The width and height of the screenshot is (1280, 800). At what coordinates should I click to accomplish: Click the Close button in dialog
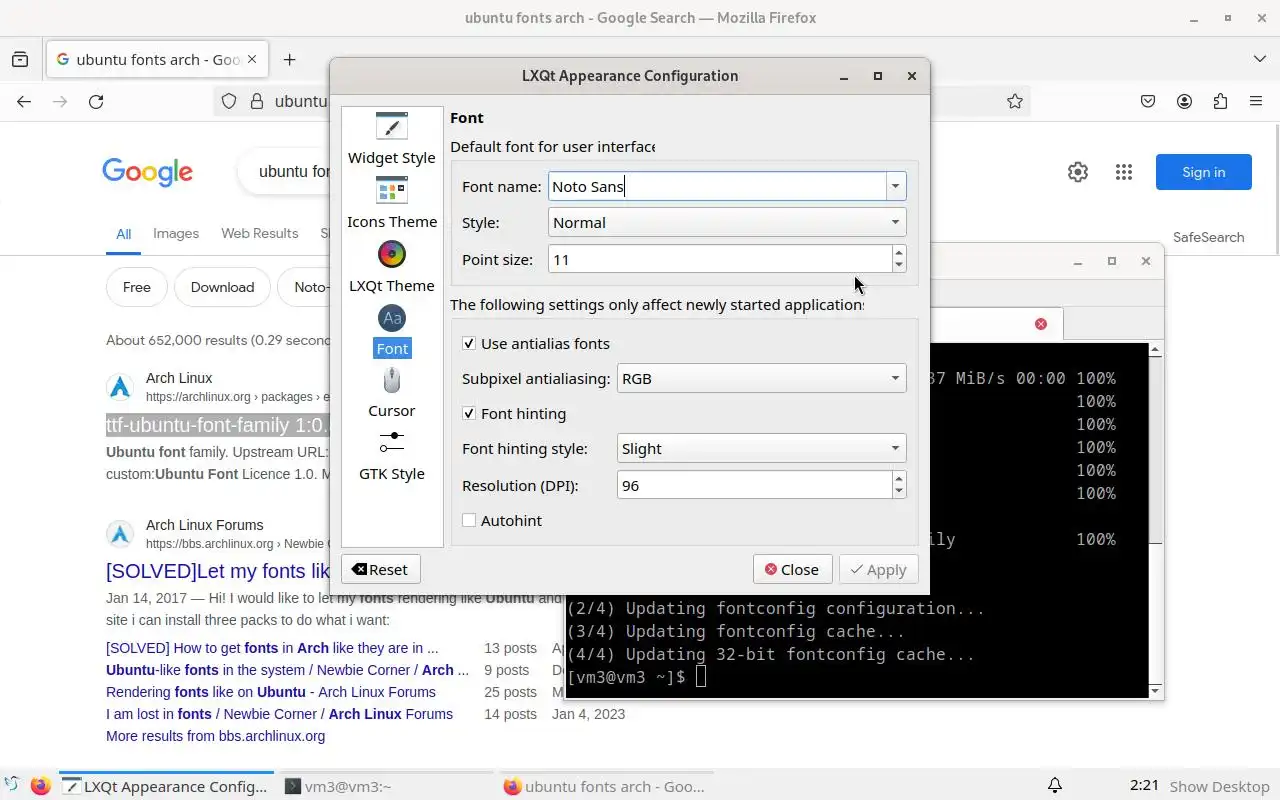793,569
